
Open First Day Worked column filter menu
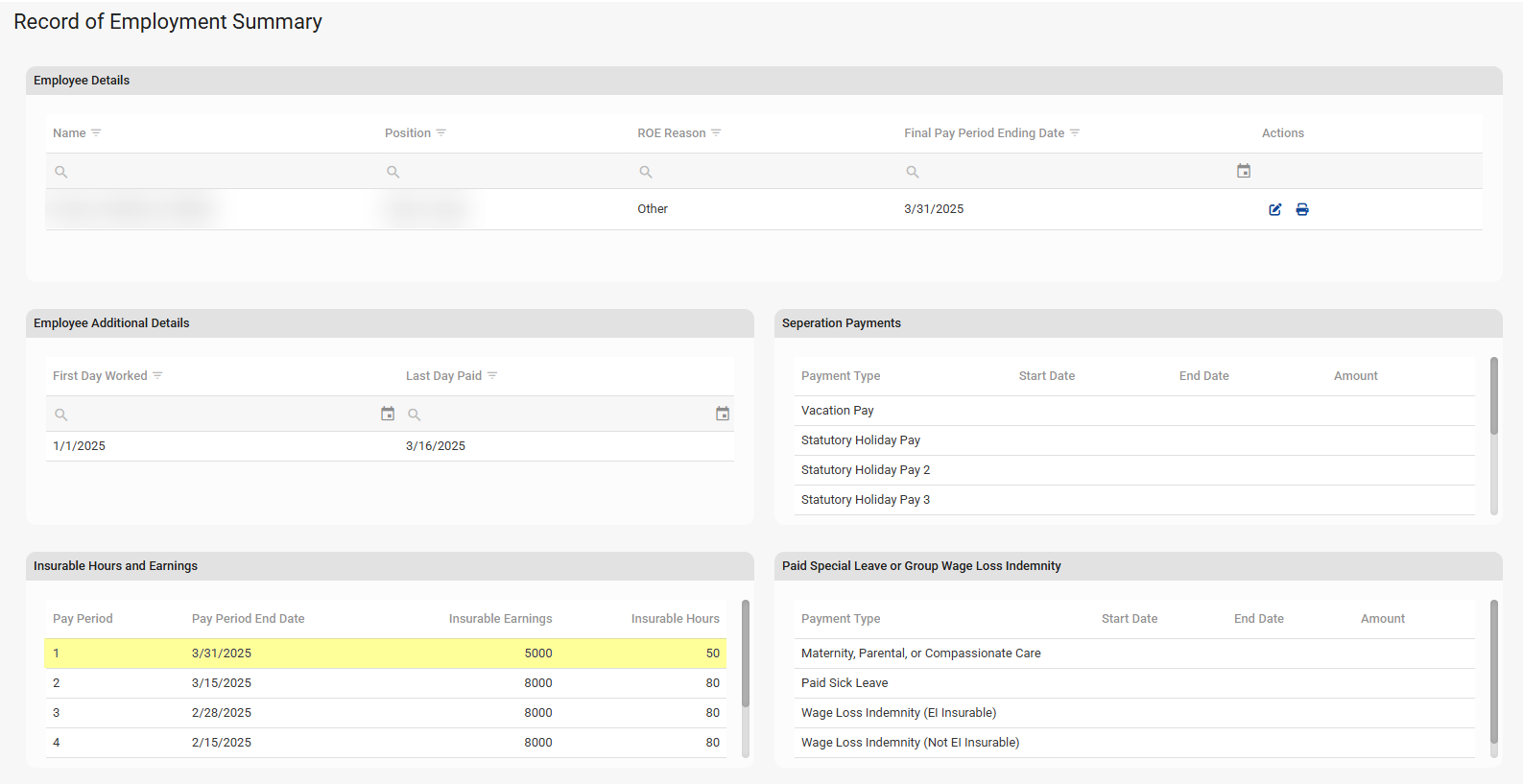157,375
